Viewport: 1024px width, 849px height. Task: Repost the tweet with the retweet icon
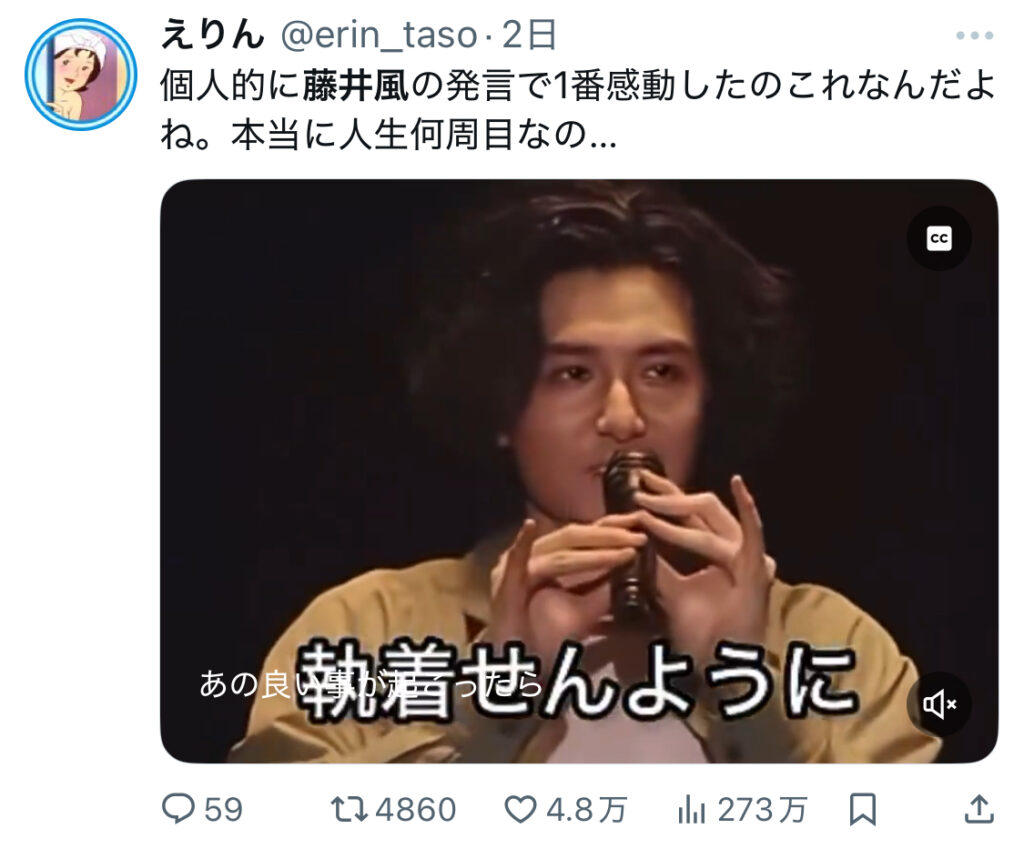[350, 809]
